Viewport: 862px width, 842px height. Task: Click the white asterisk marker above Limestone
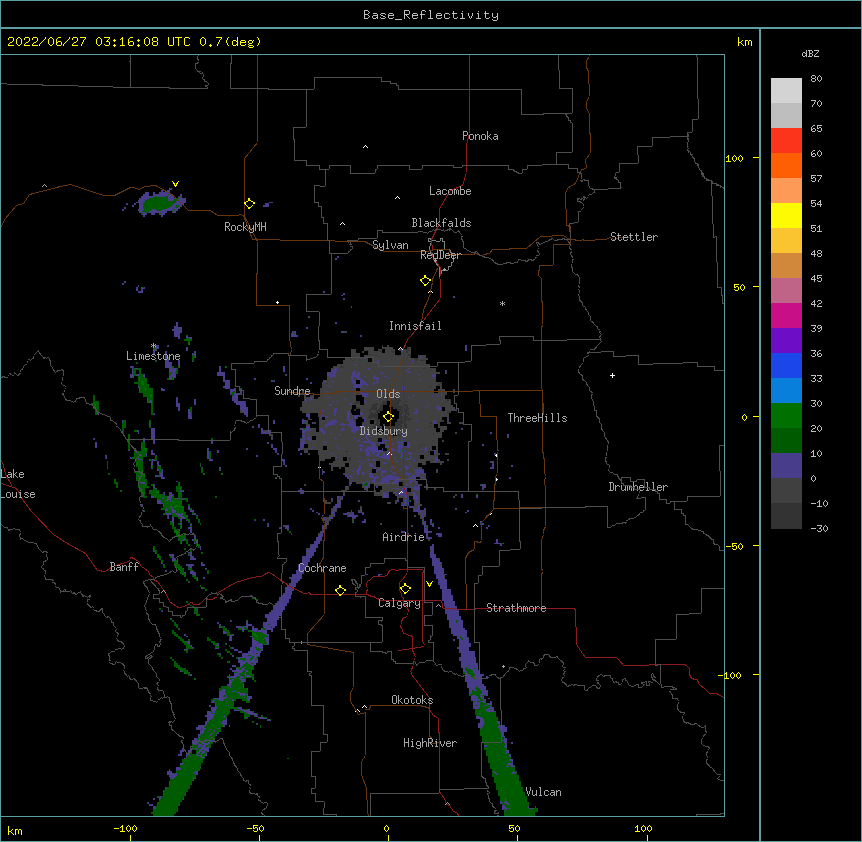pos(154,346)
